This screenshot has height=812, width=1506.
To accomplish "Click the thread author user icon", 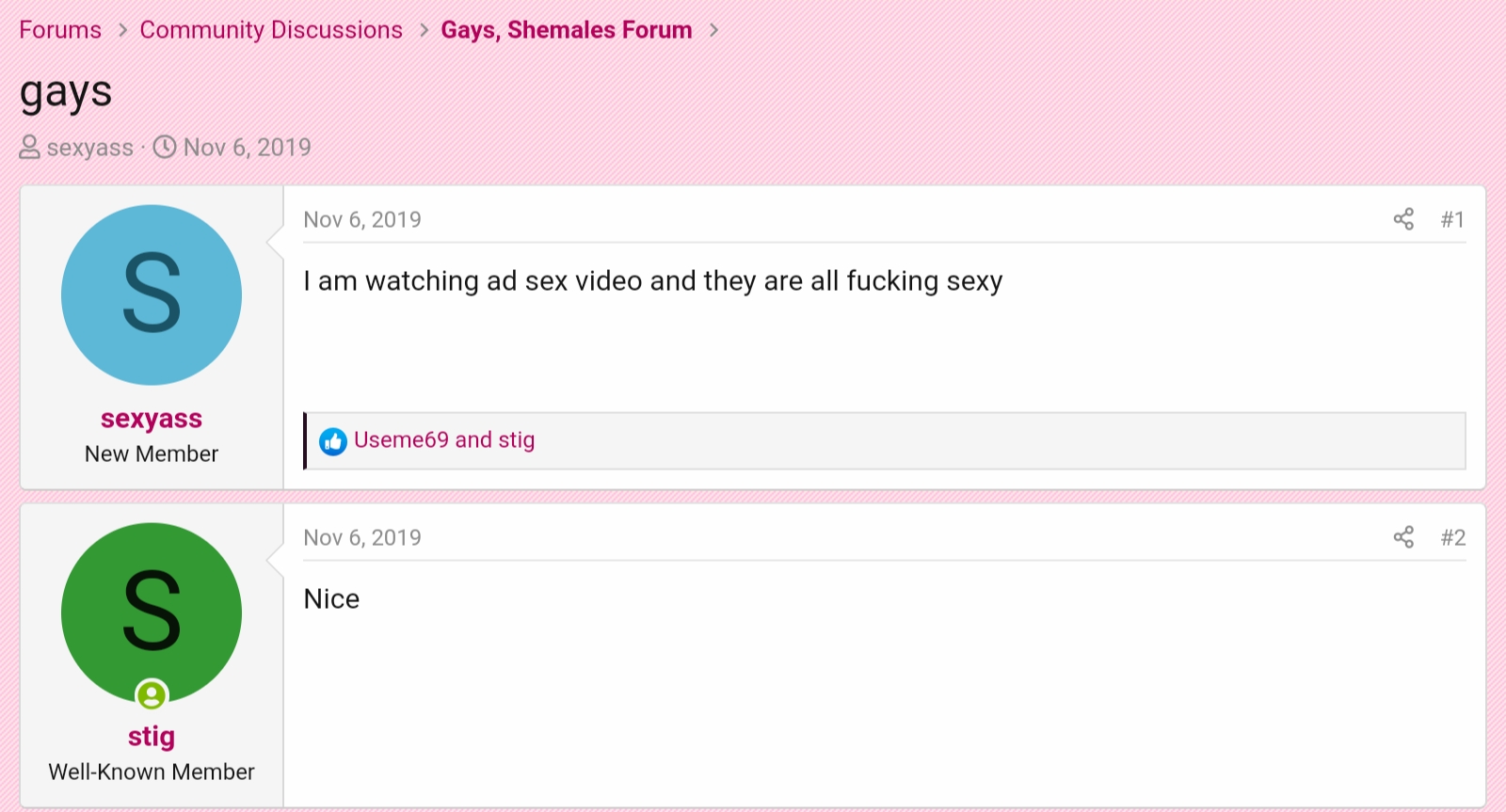I will pos(30,148).
